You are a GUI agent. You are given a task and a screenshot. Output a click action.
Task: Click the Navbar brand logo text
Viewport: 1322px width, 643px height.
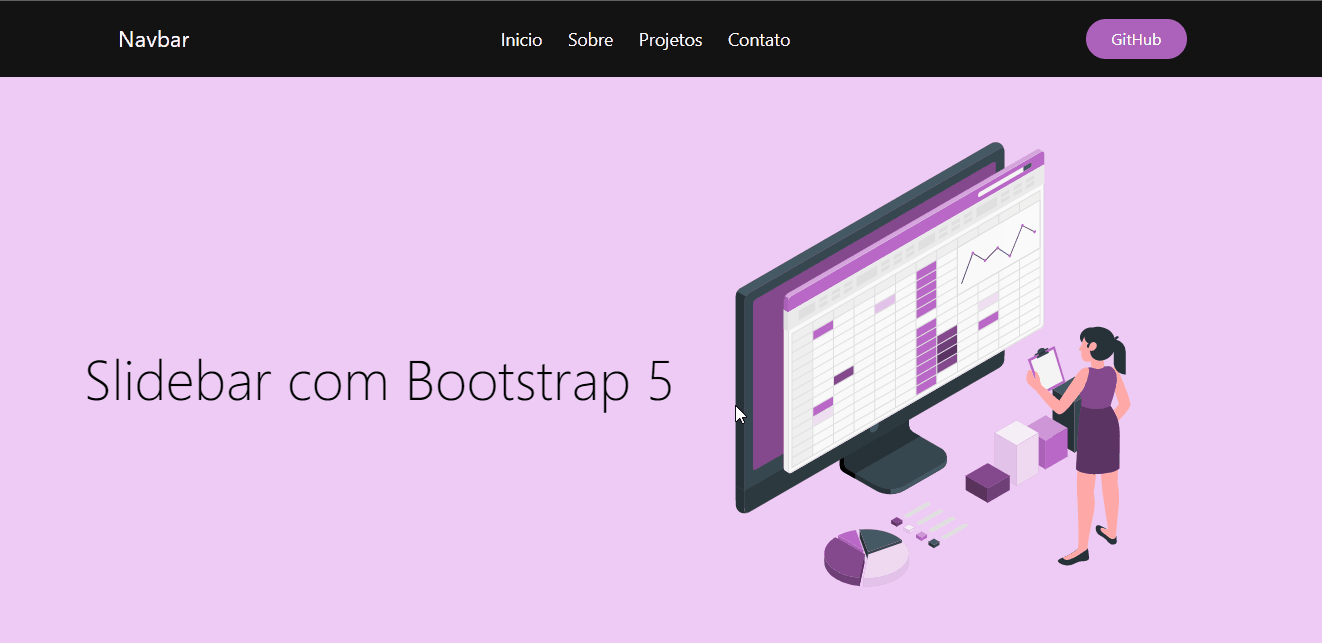point(153,40)
